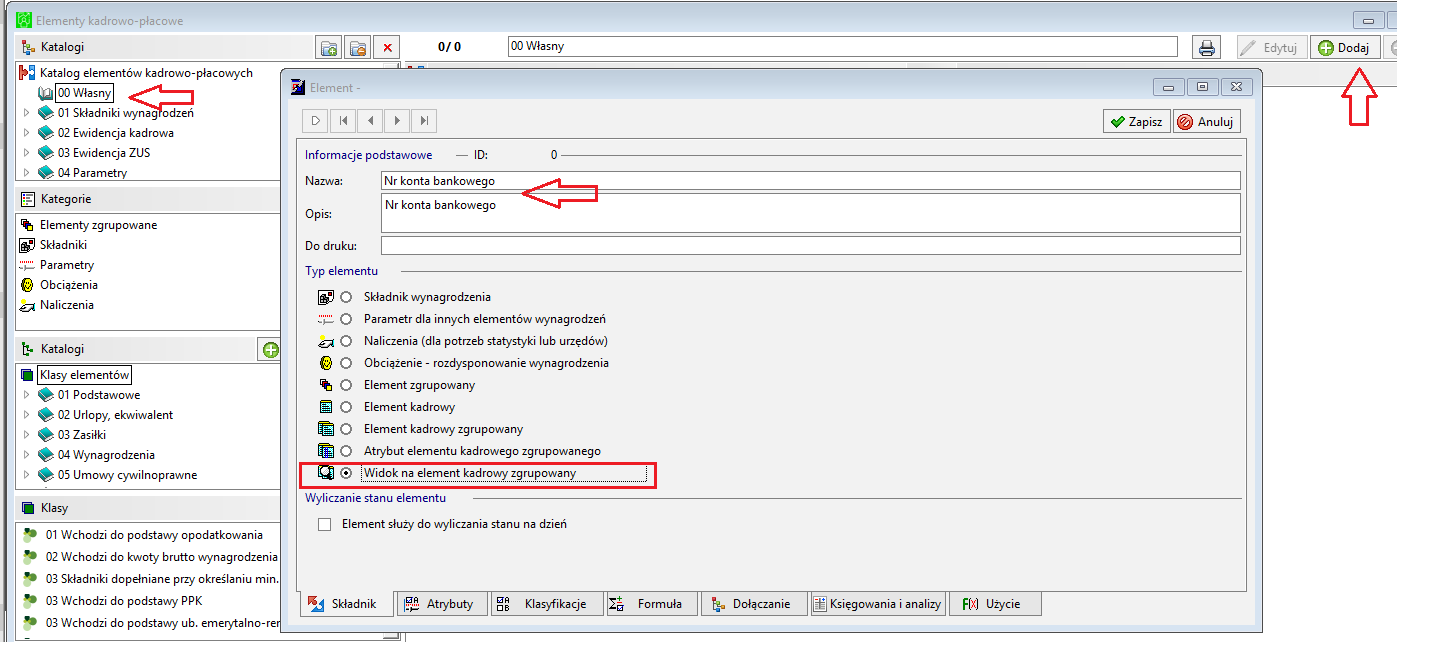Open the Formuła tab
The width and height of the screenshot is (1434, 647).
[652, 603]
